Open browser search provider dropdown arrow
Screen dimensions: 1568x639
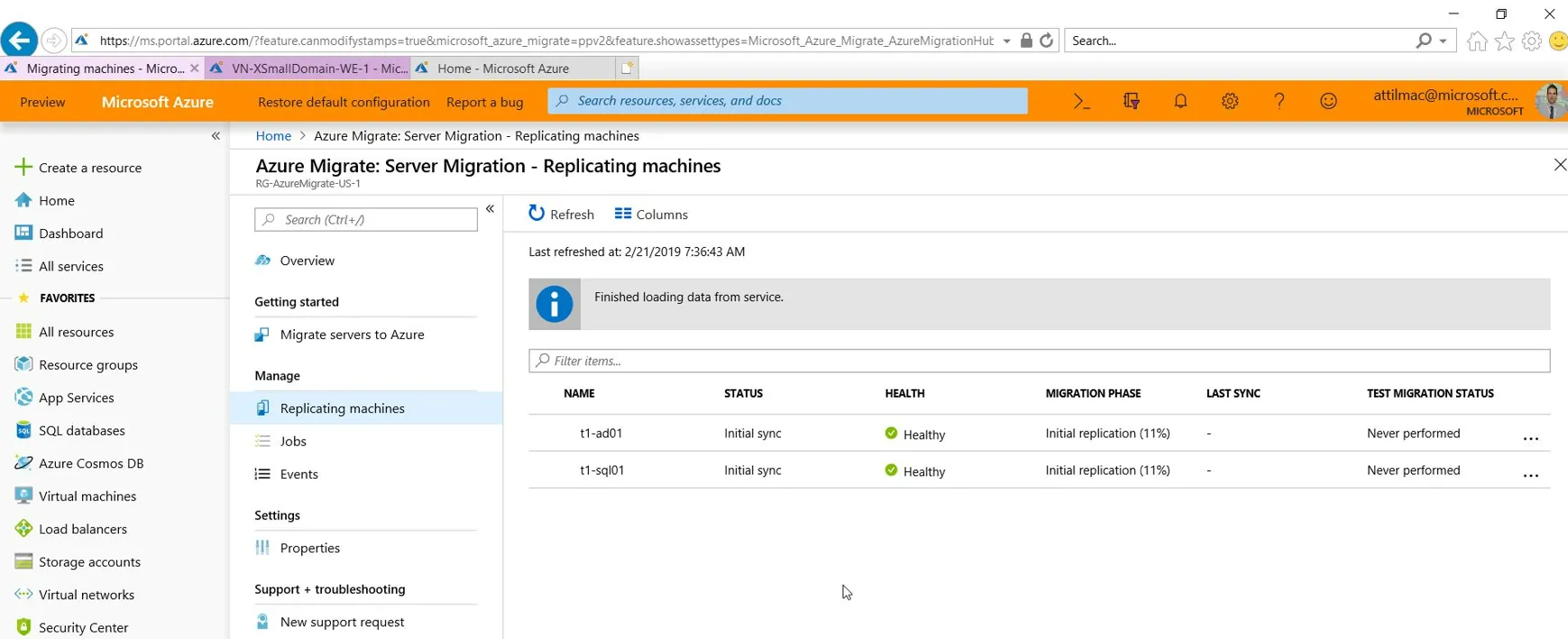pos(1443,41)
